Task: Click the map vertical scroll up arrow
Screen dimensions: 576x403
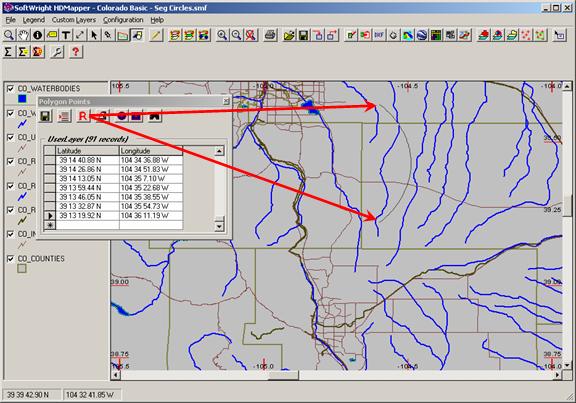Action: point(568,86)
